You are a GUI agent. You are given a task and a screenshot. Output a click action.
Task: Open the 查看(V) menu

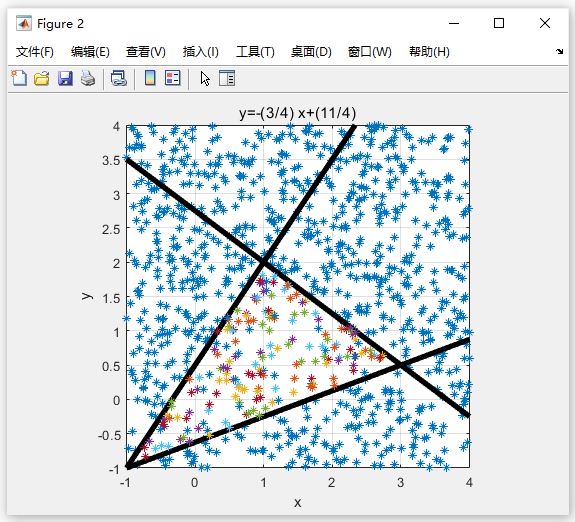[x=146, y=52]
